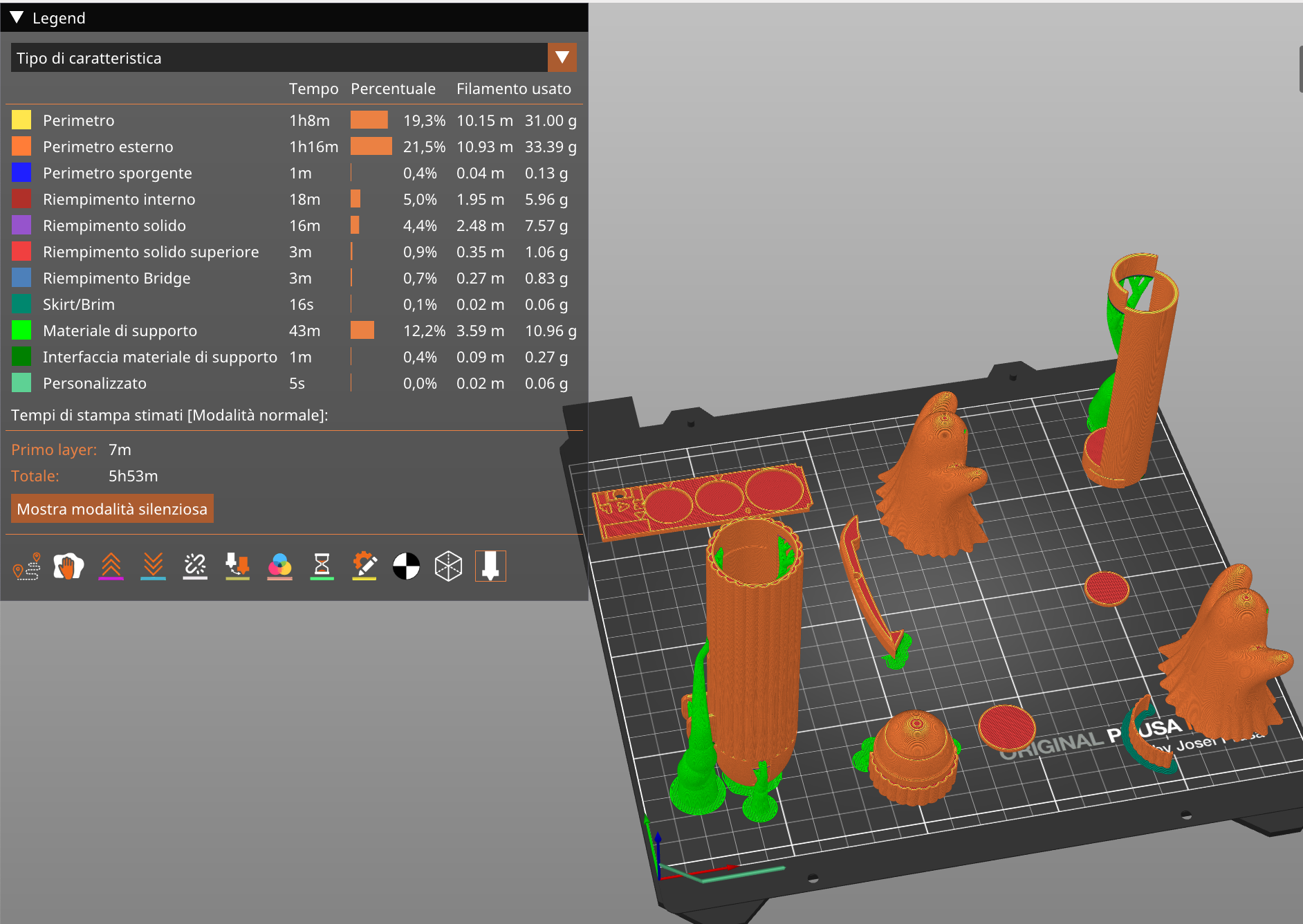
Task: Click the yellow Perimetro color swatch
Action: pyautogui.click(x=21, y=120)
